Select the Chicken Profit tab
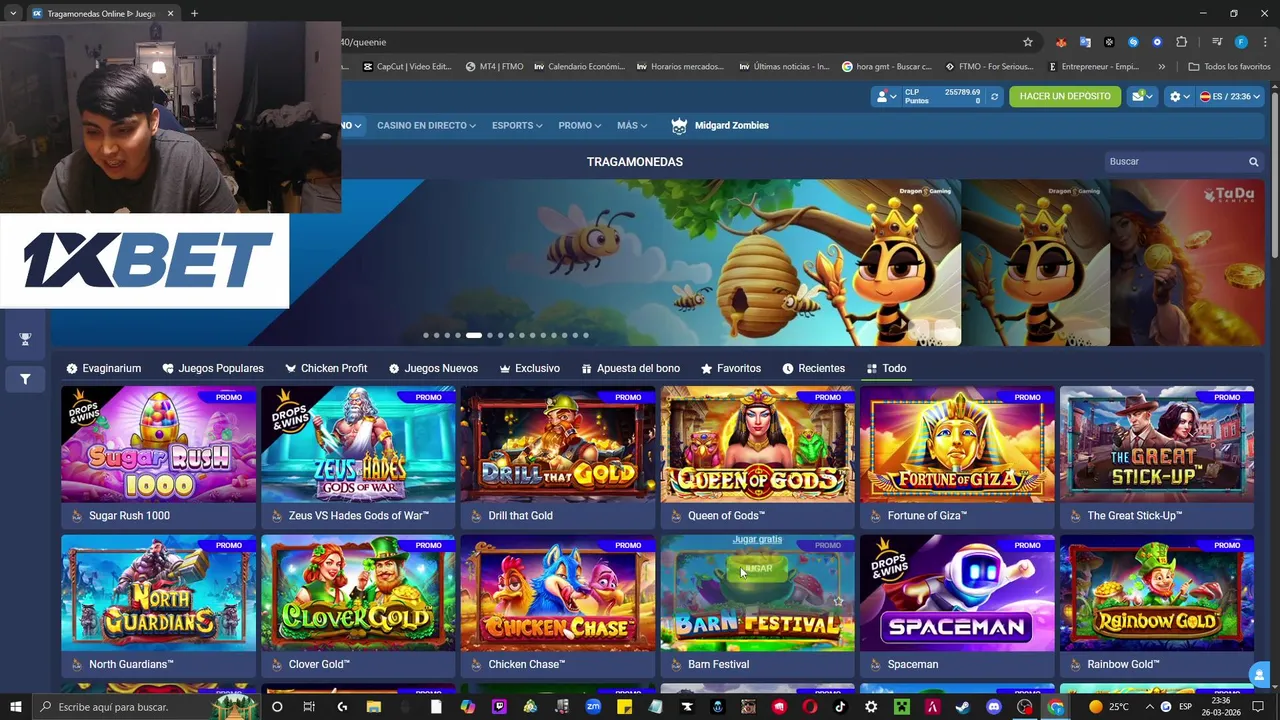 [326, 369]
